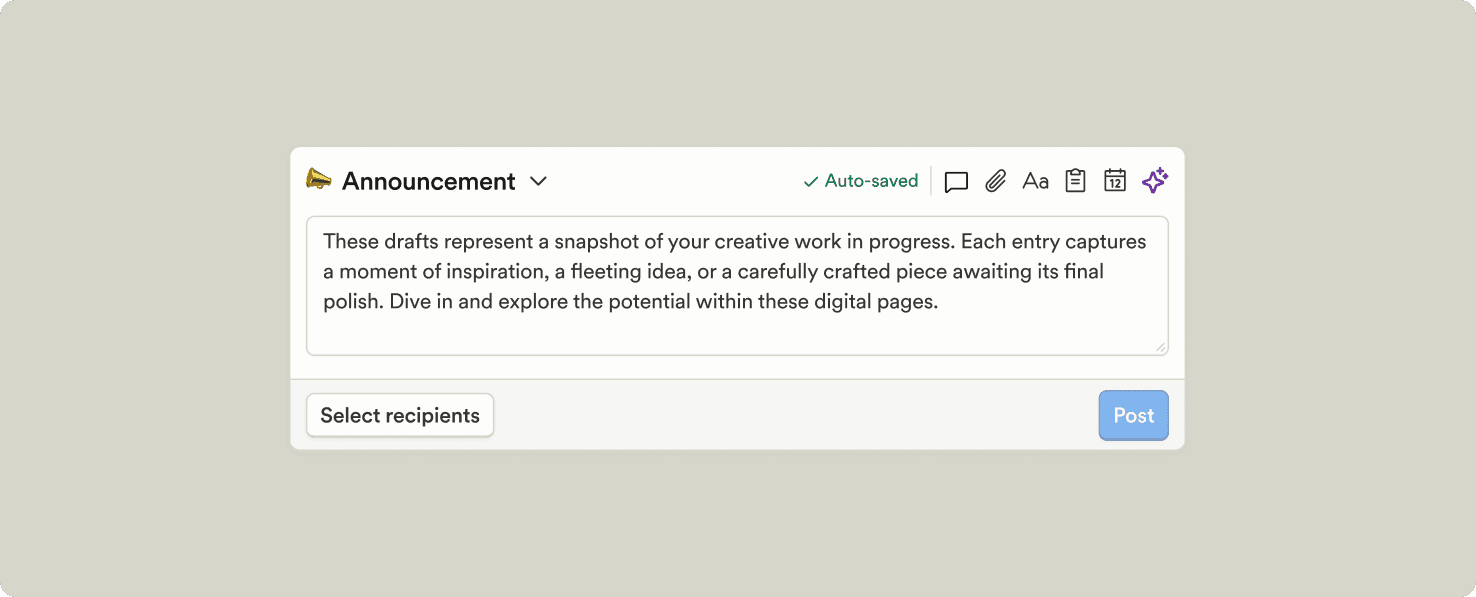Place cursor after "digital pages."
1476x597 pixels.
tap(940, 302)
